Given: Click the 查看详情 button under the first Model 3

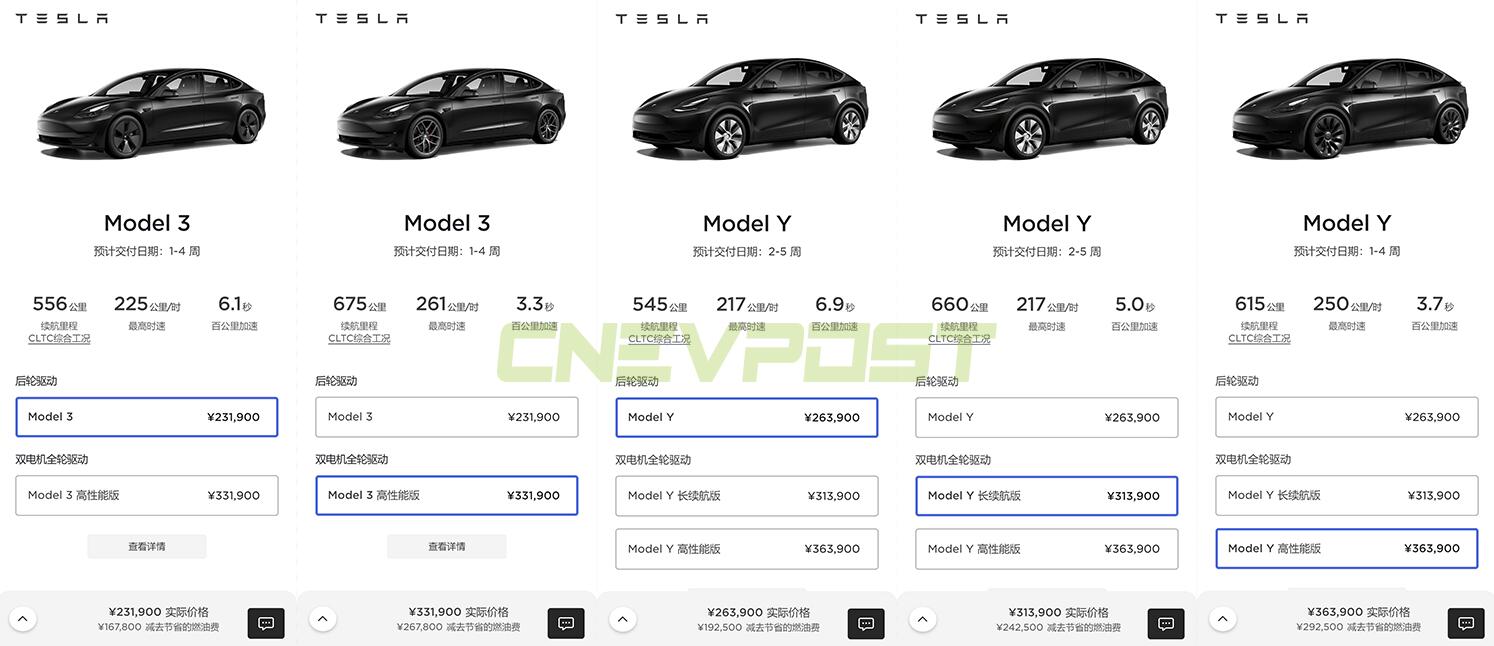Looking at the screenshot, I should [147, 546].
